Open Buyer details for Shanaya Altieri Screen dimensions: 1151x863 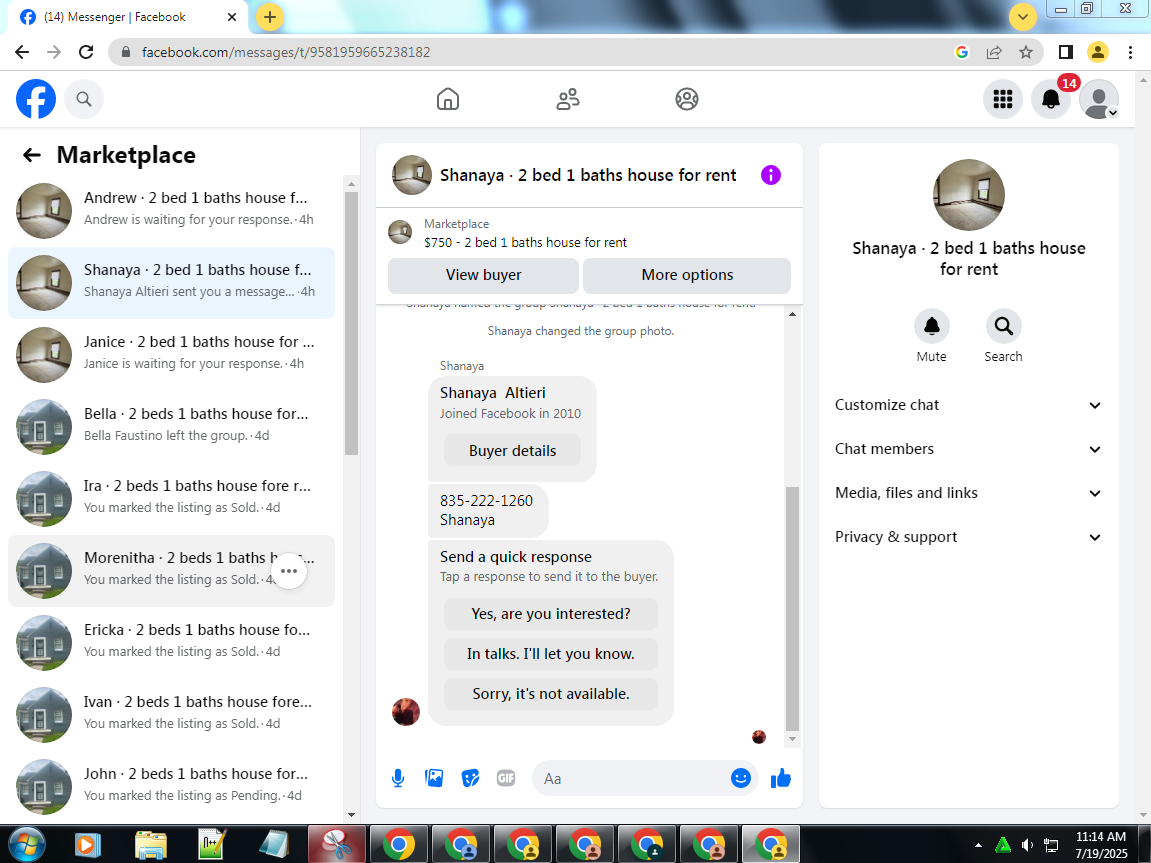[x=512, y=451]
